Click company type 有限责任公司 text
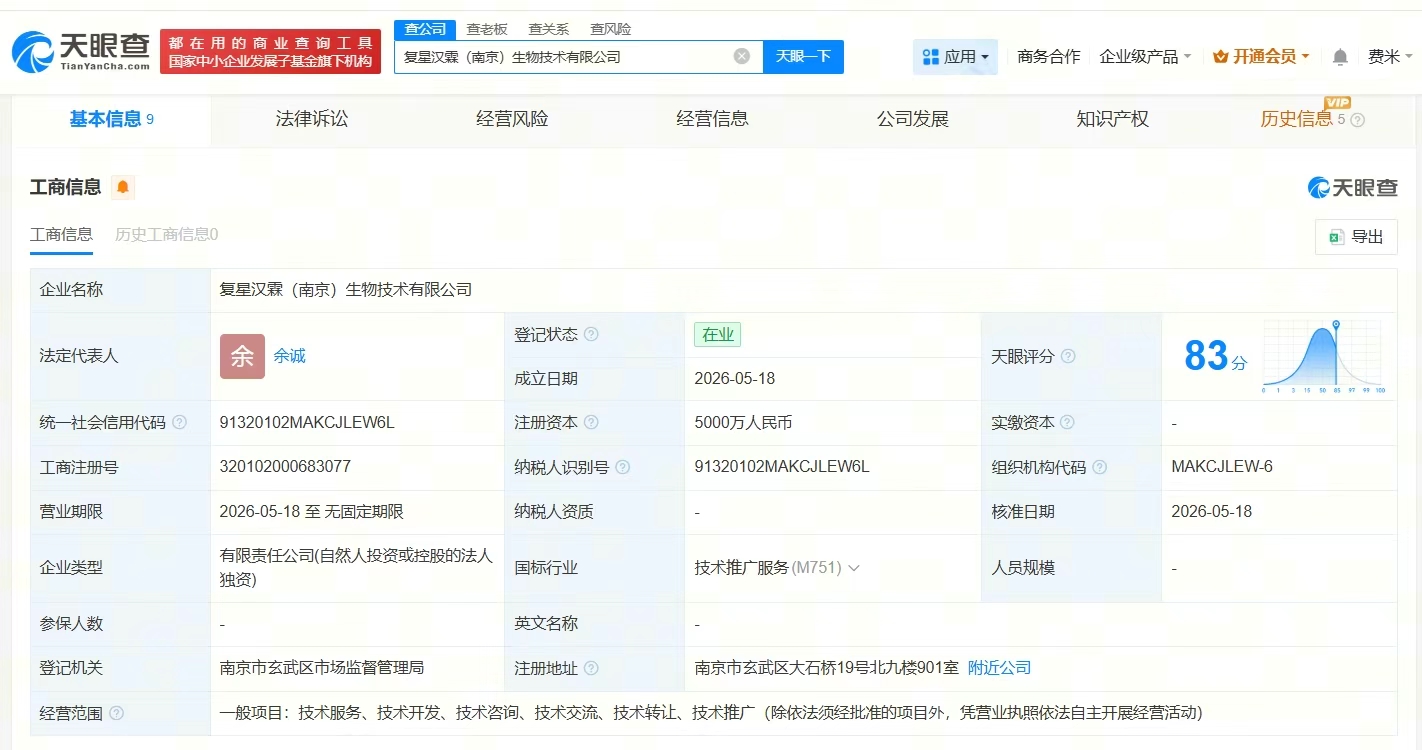This screenshot has width=1422, height=750. pyautogui.click(x=356, y=567)
